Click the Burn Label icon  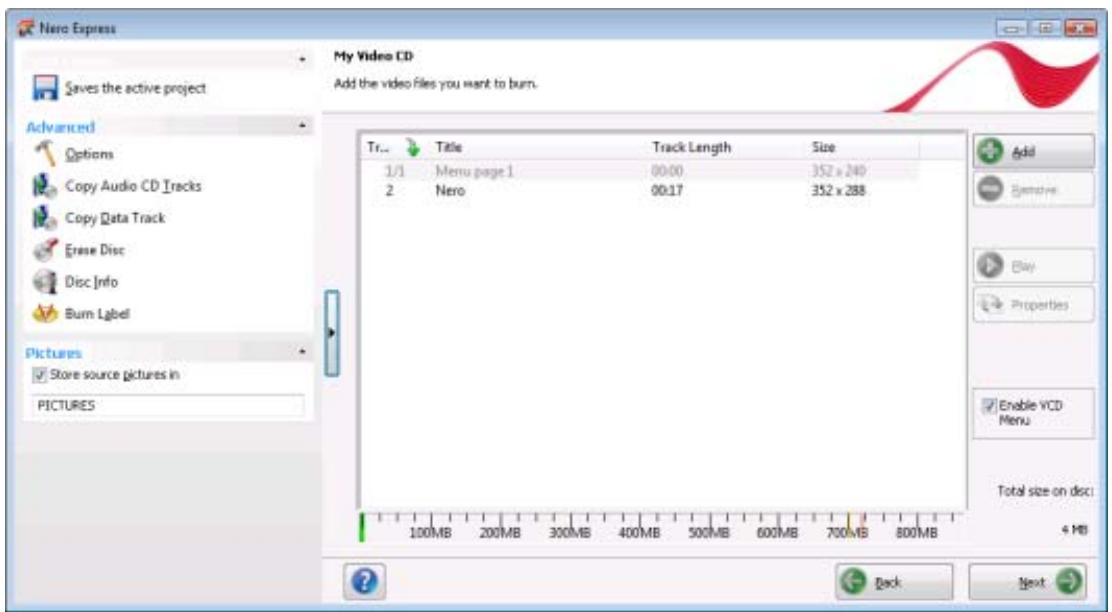click(45, 313)
